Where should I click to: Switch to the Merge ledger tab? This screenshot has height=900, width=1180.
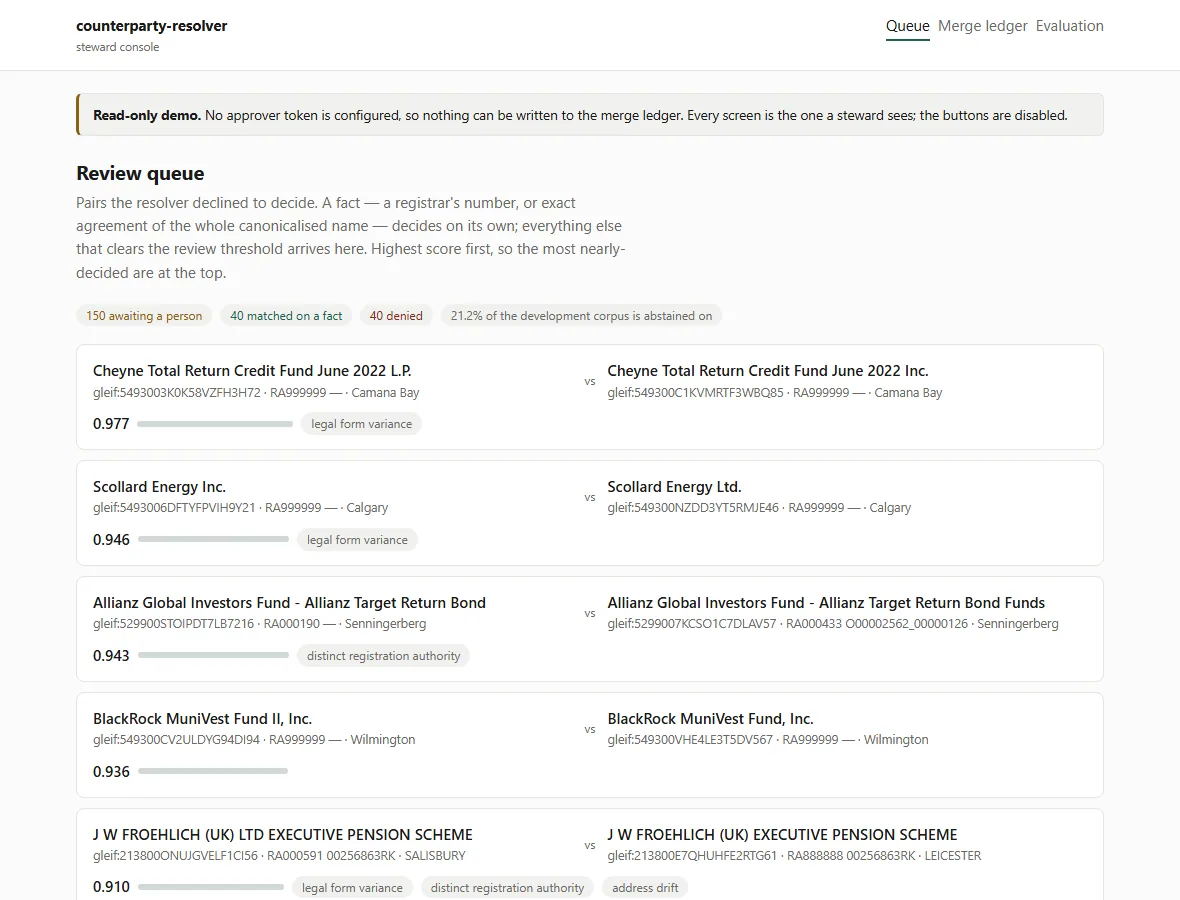(x=982, y=26)
